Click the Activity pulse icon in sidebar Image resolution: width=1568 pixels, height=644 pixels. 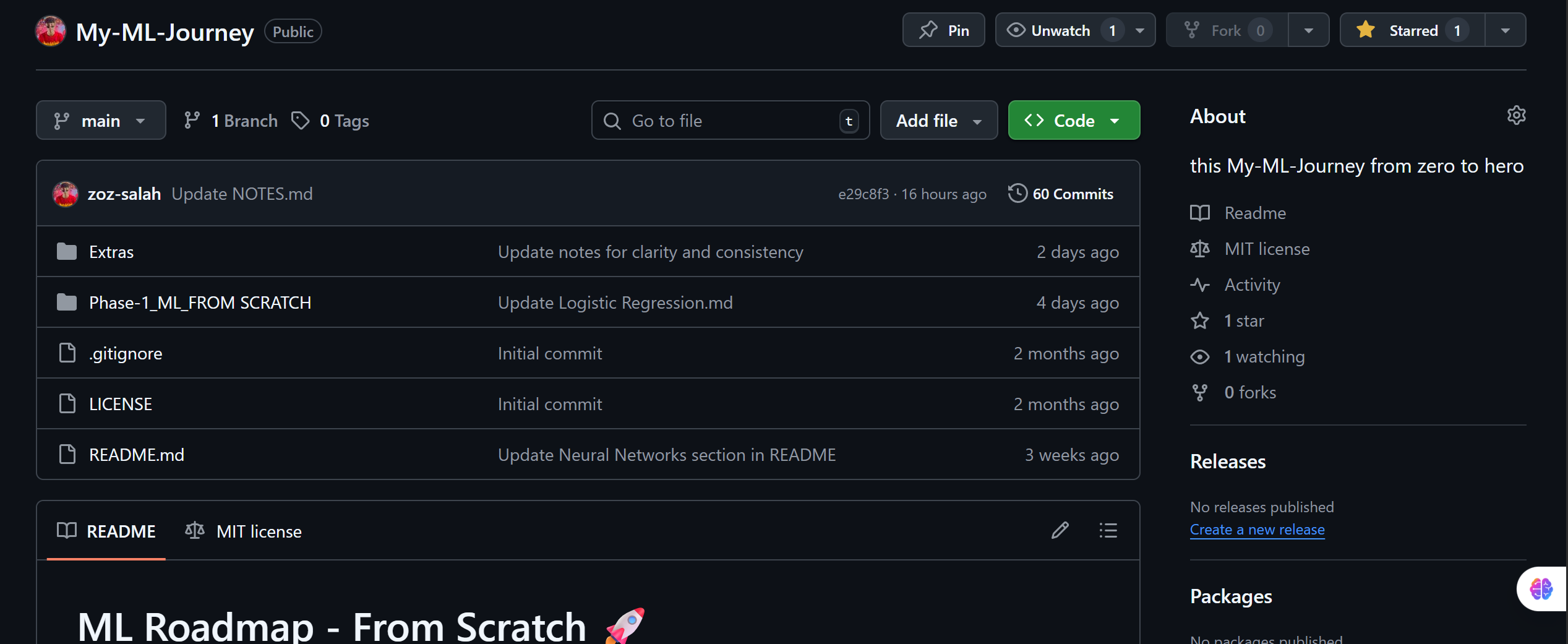coord(1200,285)
